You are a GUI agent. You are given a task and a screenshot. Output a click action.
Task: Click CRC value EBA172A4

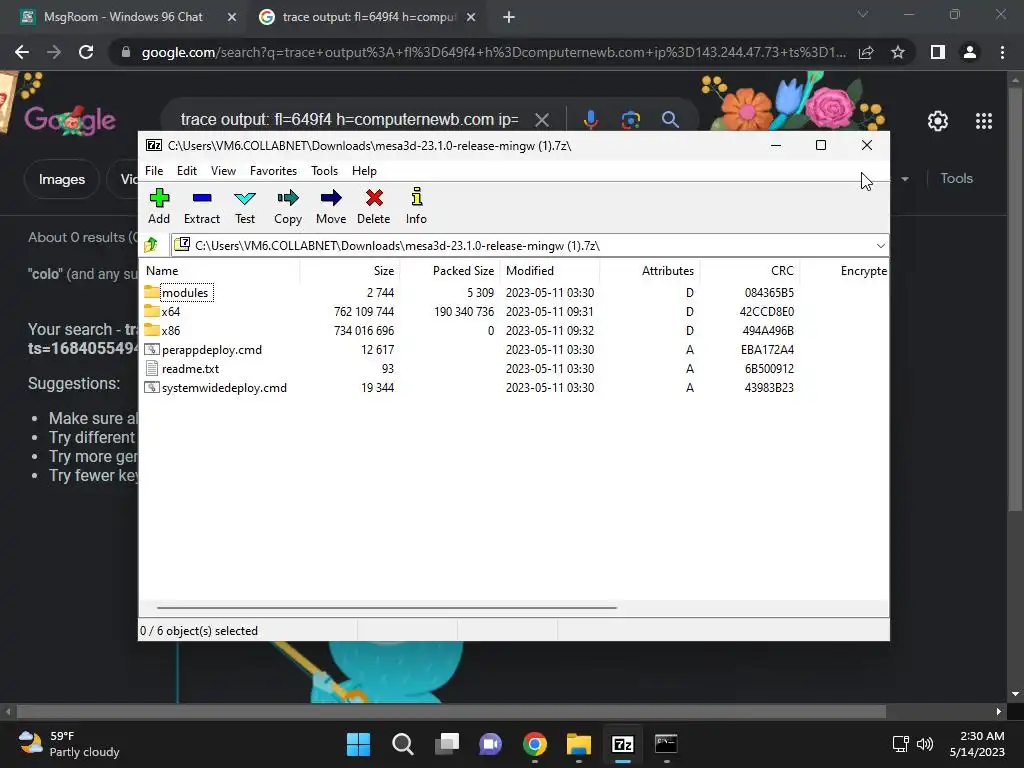point(767,349)
